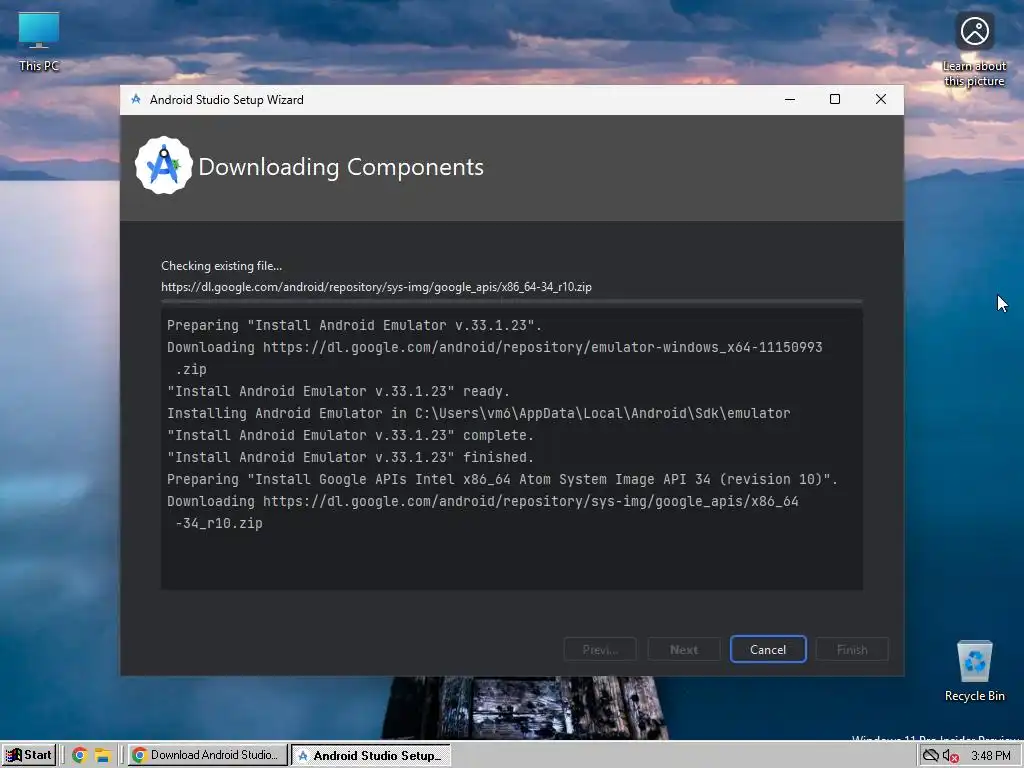Open File Explorer from quick launch
Screen dimensions: 1024x768
(103, 755)
